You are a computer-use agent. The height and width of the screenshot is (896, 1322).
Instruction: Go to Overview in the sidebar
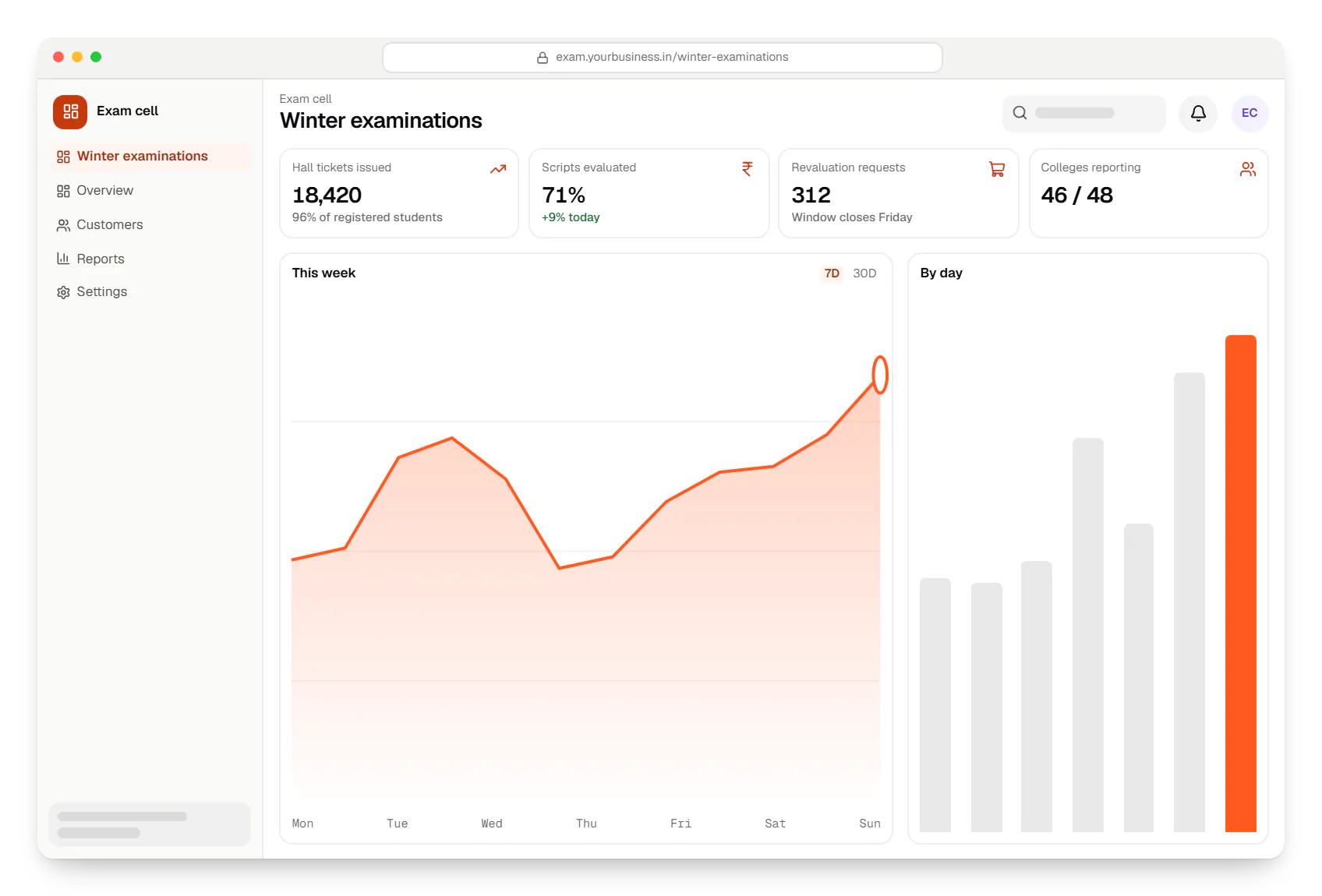point(150,191)
